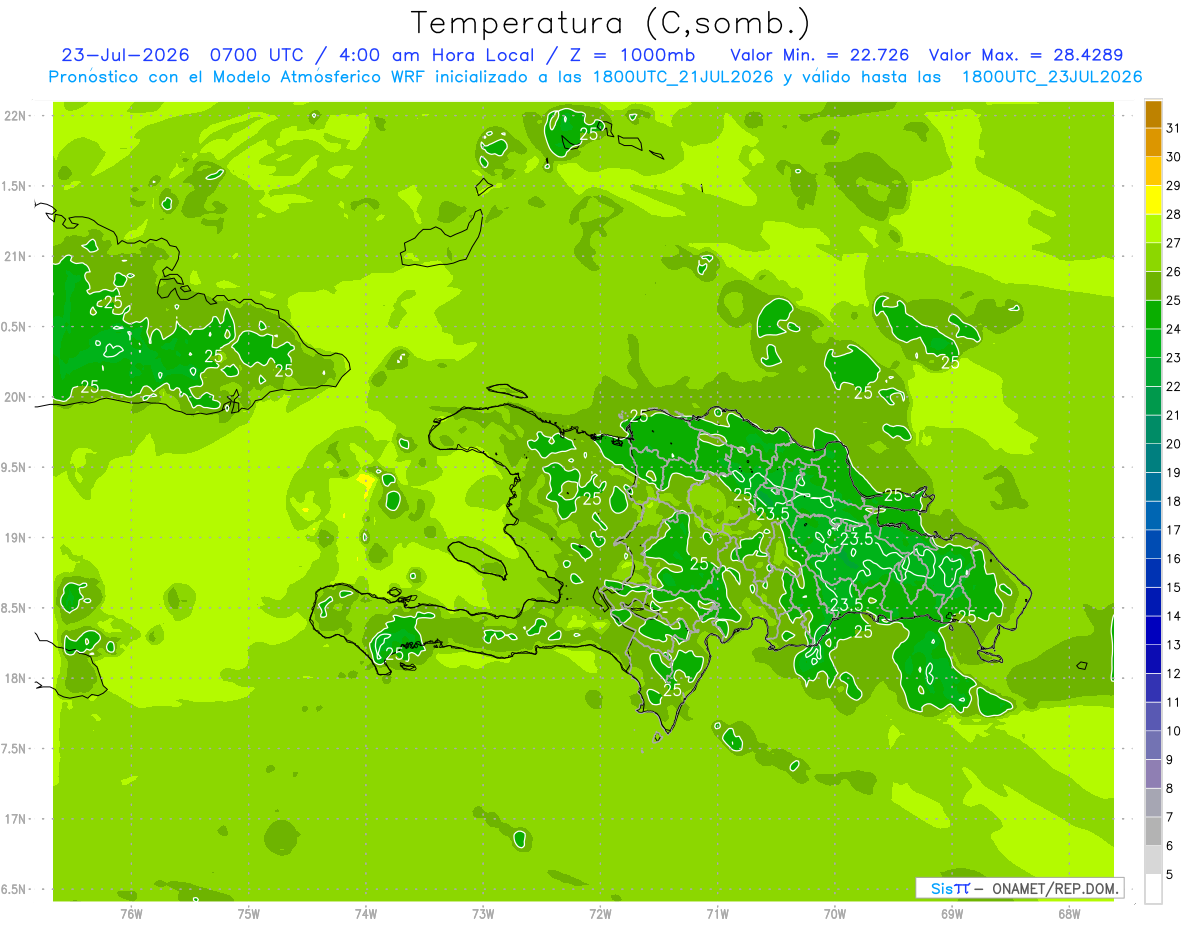Screen dimensions: 1200x927
Task: Click the gray legend band between 6 and 7
Action: (x=1153, y=832)
